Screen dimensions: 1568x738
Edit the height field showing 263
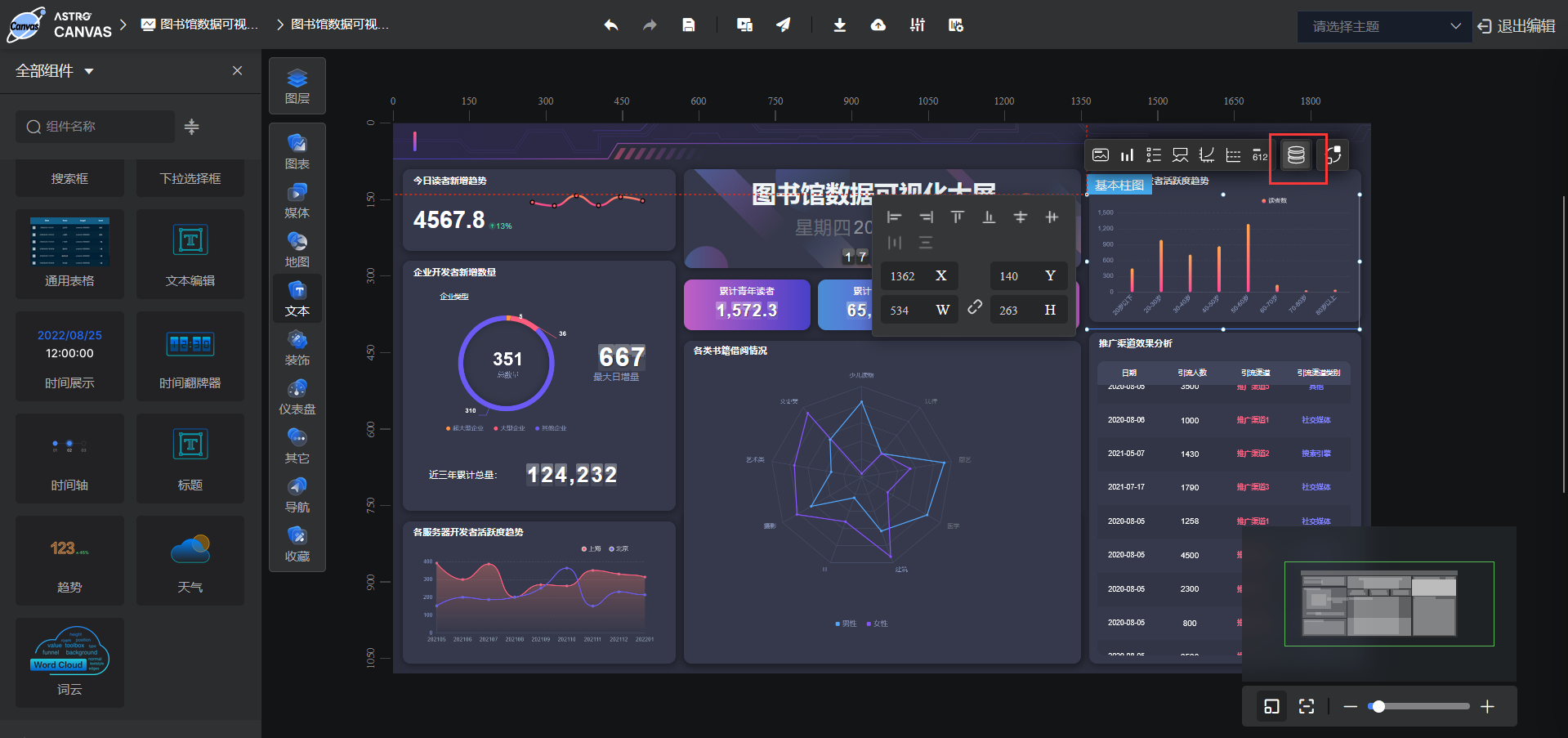click(x=1029, y=311)
